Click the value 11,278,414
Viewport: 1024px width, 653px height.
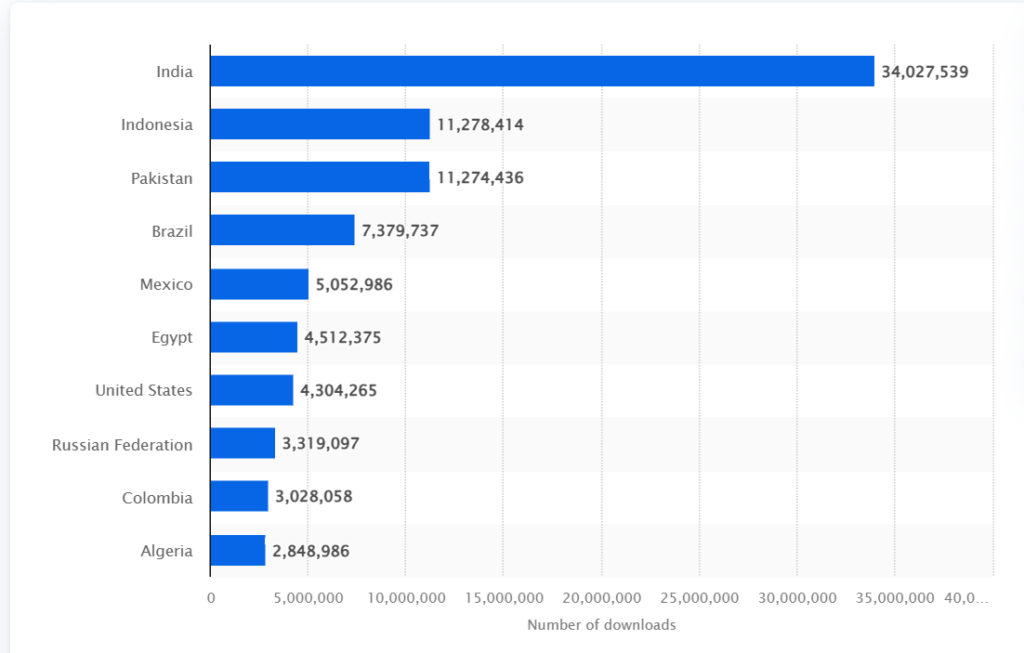point(480,125)
